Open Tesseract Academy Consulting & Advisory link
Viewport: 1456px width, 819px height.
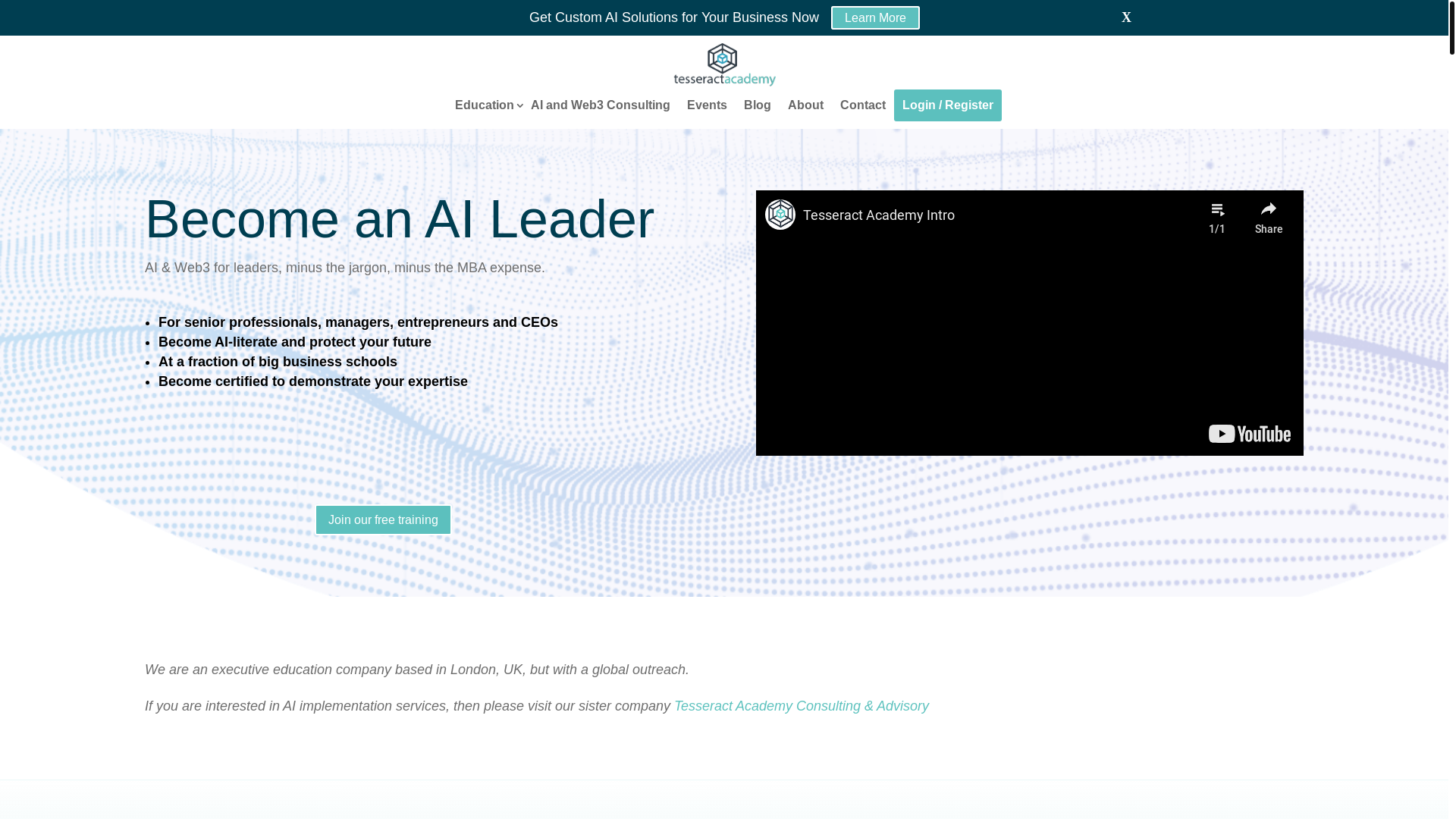[x=801, y=706]
